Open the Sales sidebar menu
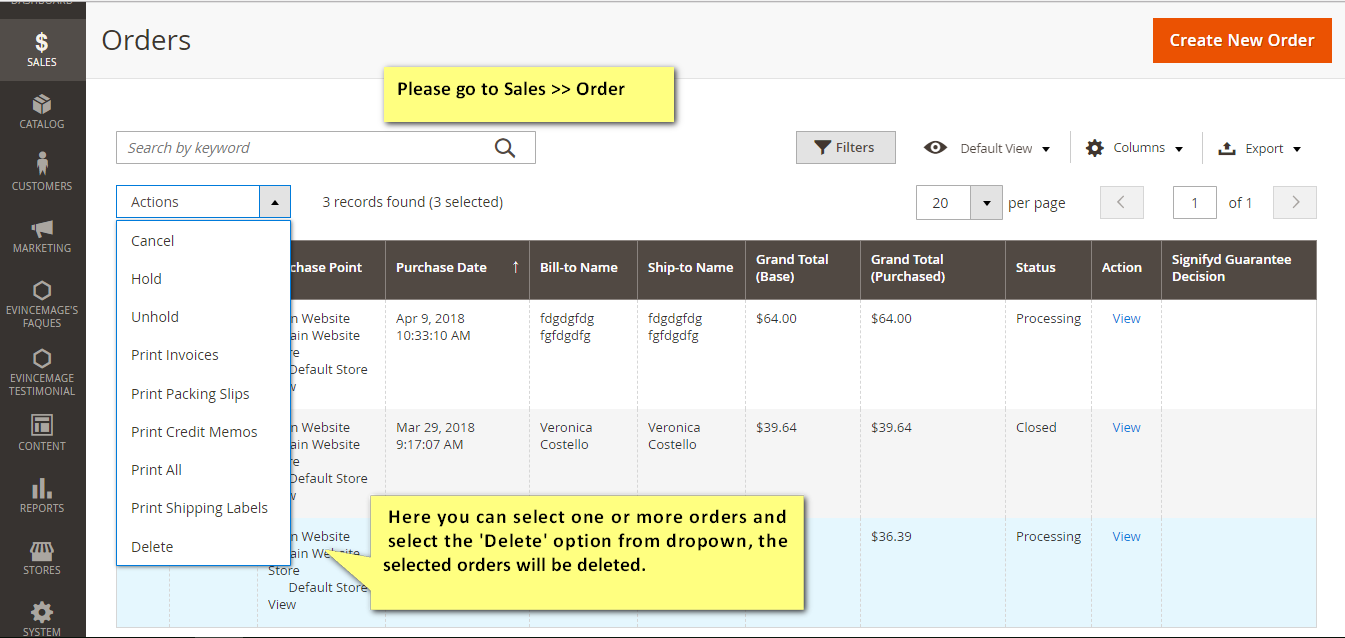 pyautogui.click(x=42, y=49)
